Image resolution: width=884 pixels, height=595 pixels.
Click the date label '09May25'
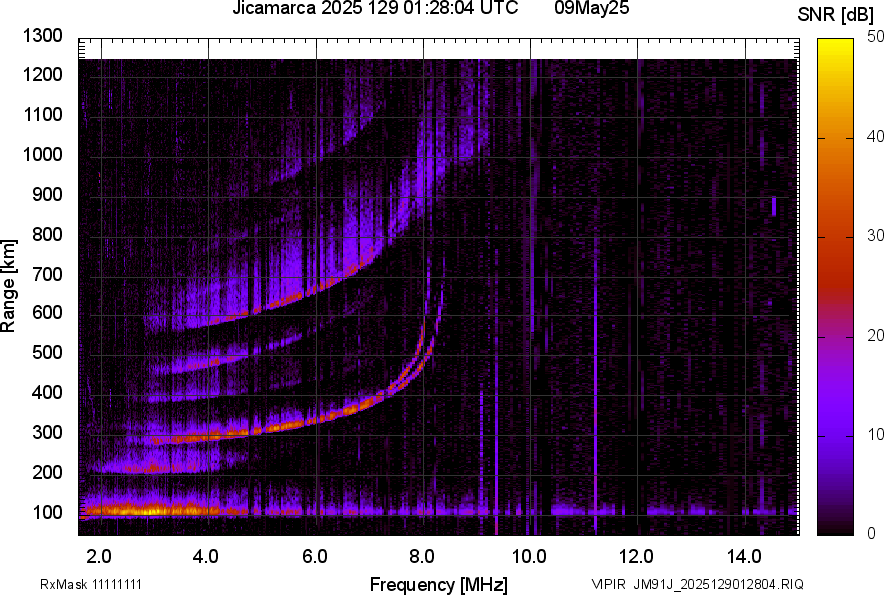coord(591,8)
